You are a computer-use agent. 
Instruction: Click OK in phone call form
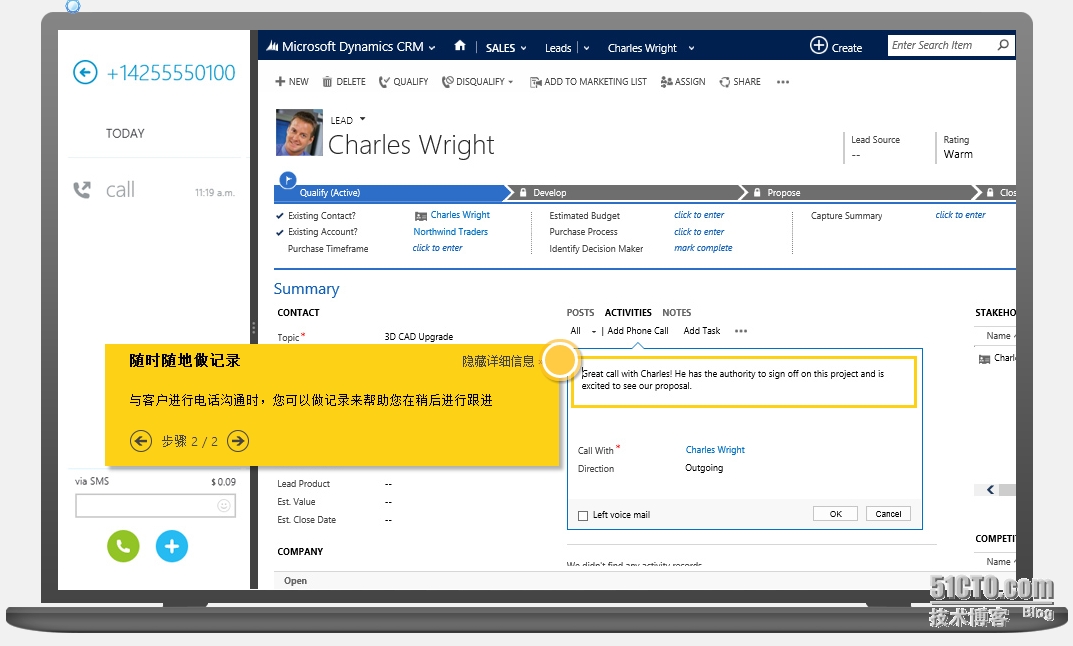click(836, 514)
